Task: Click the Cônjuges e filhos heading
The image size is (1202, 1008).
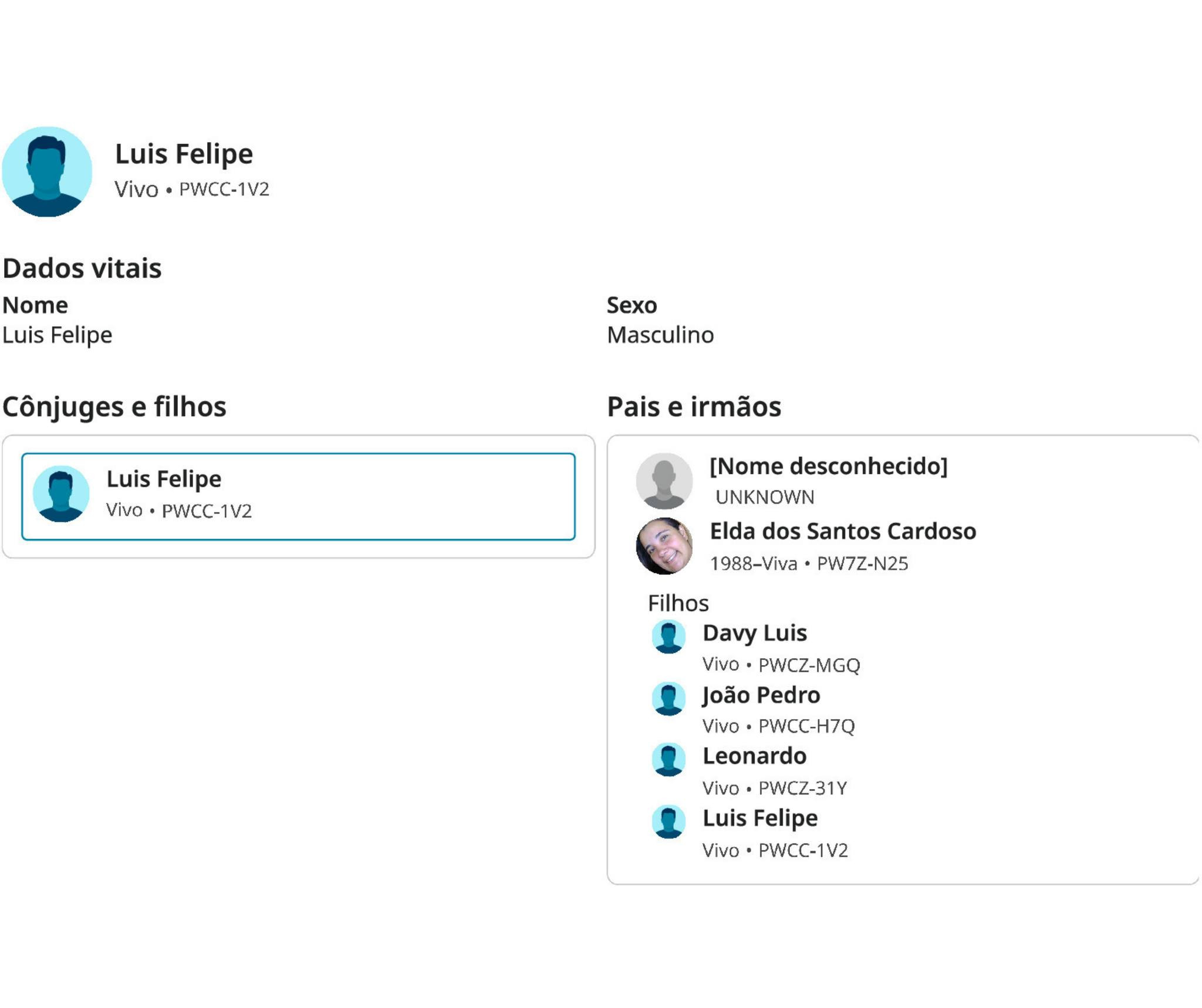Action: 114,407
